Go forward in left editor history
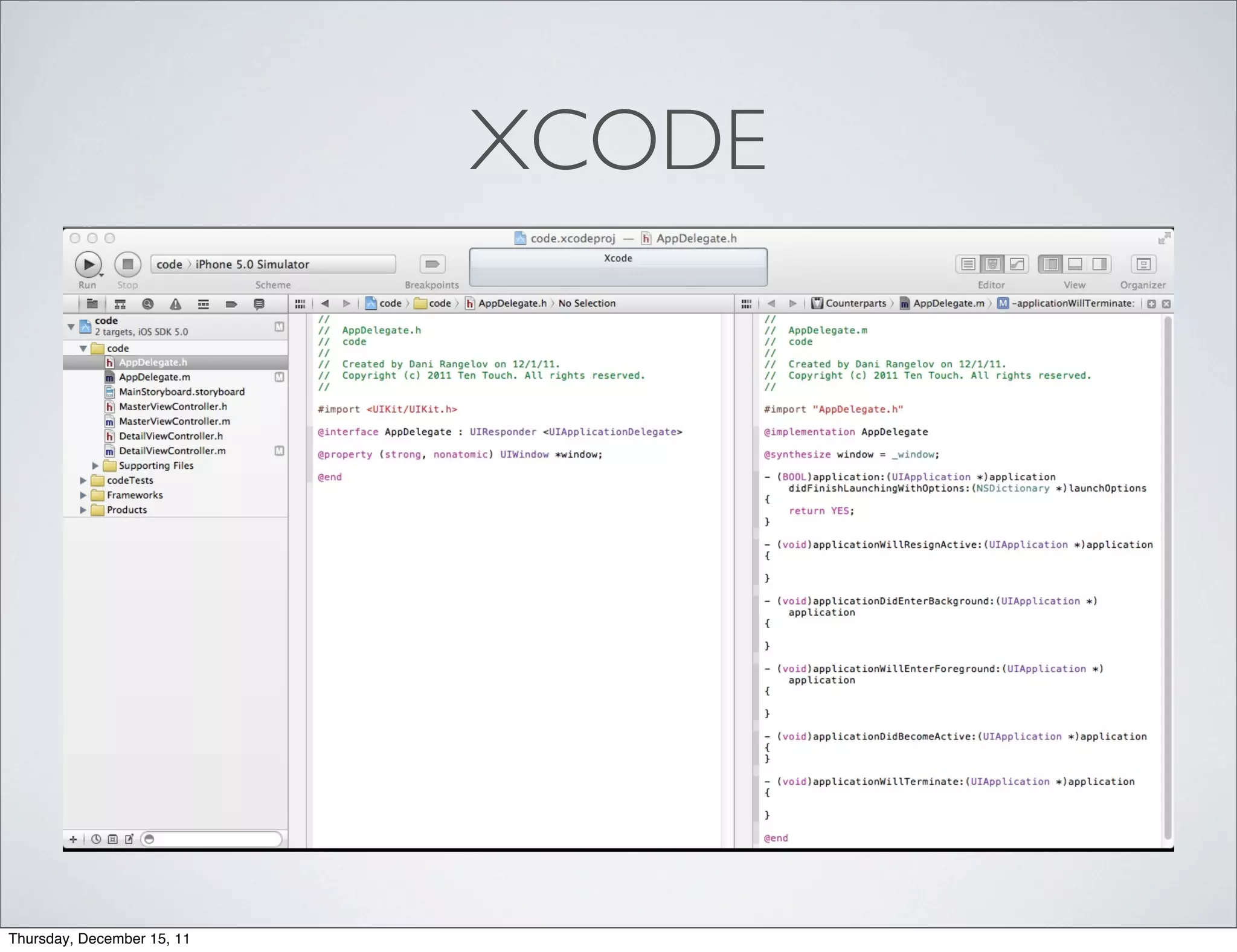 (x=346, y=303)
